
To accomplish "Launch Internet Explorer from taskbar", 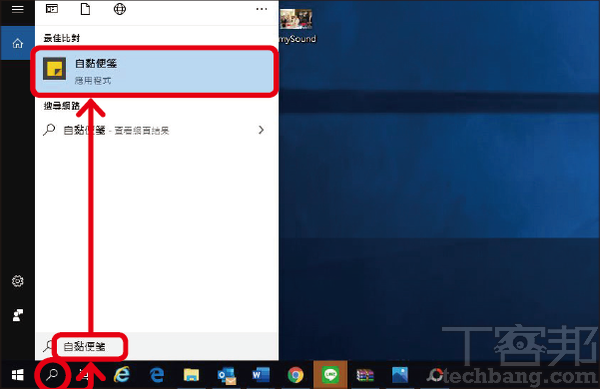I will (122, 375).
